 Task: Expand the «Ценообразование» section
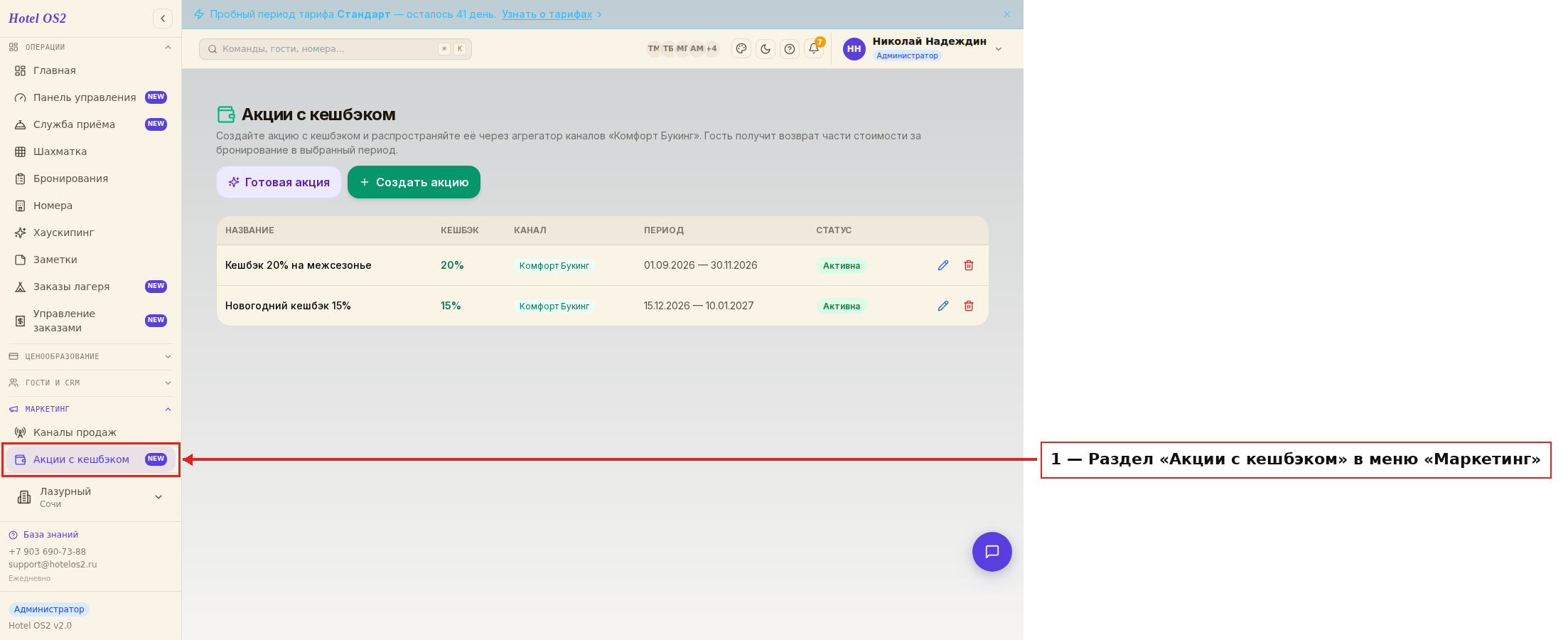(90, 356)
